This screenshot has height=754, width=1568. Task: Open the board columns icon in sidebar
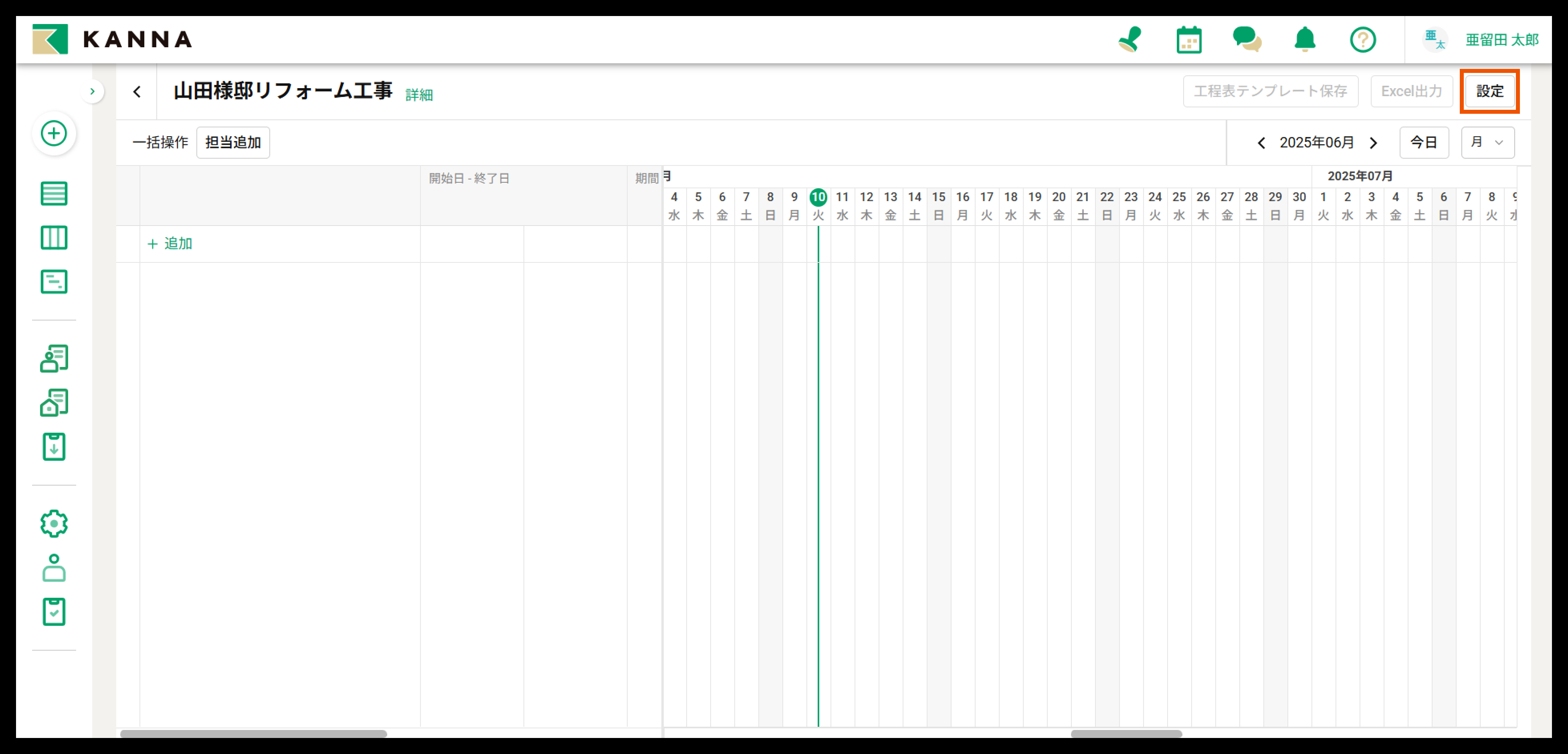54,238
